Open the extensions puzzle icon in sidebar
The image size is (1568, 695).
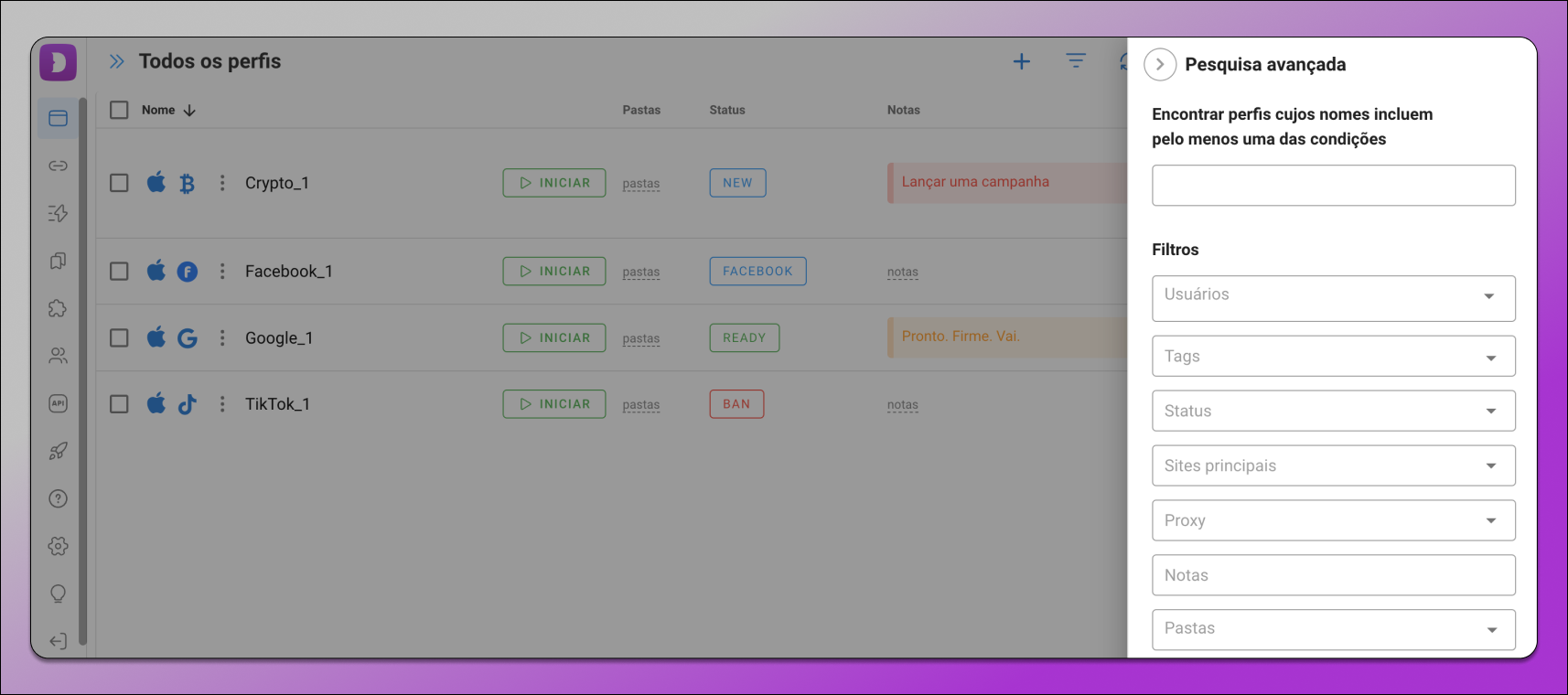[59, 308]
